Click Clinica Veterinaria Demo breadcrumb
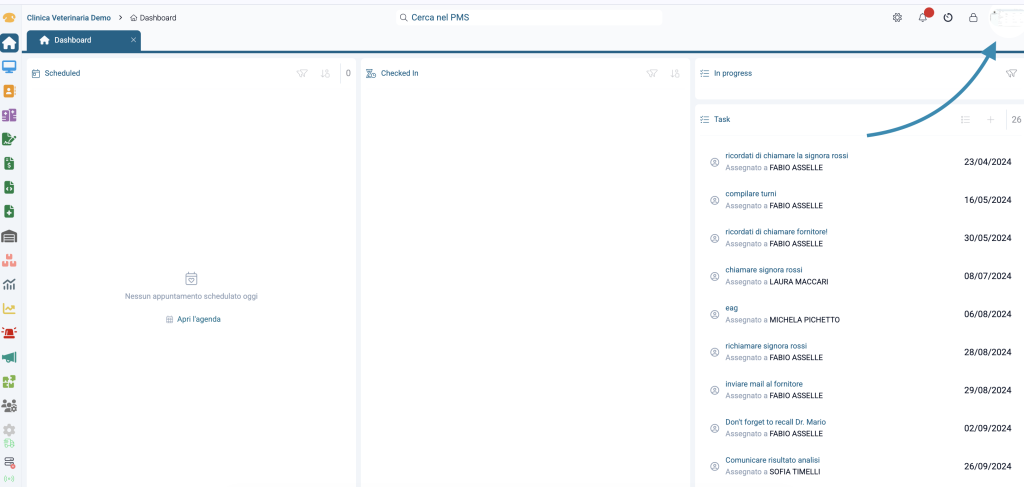This screenshot has width=1024, height=487. coord(69,18)
